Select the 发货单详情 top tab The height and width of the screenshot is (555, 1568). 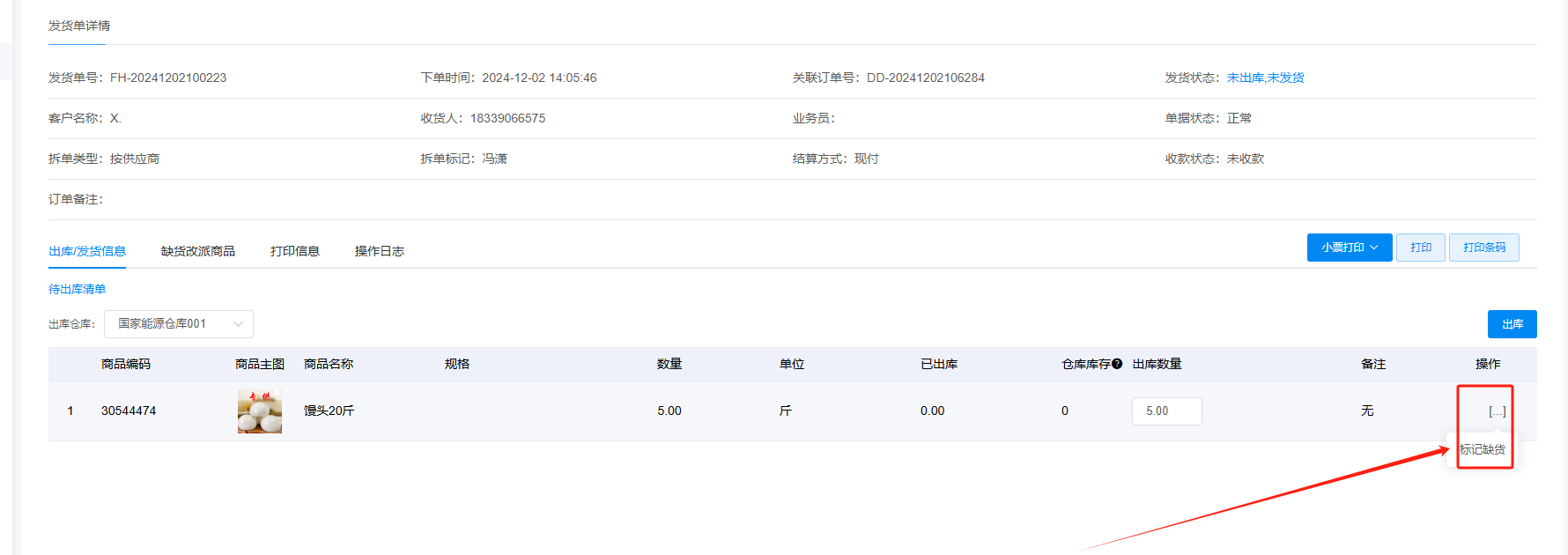click(79, 26)
